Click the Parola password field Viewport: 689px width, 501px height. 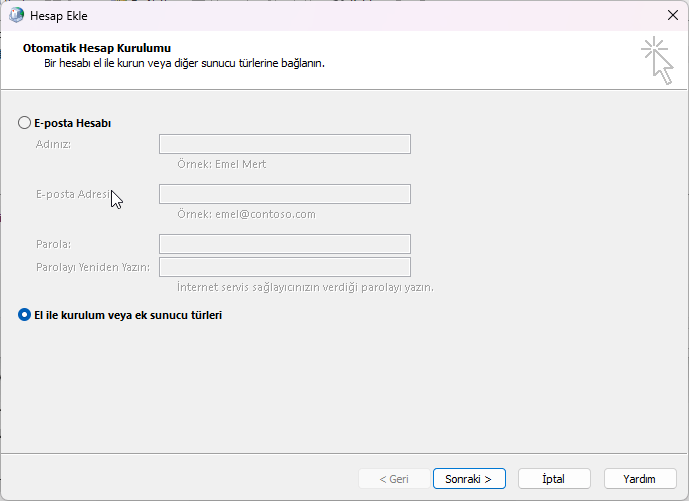tap(285, 244)
